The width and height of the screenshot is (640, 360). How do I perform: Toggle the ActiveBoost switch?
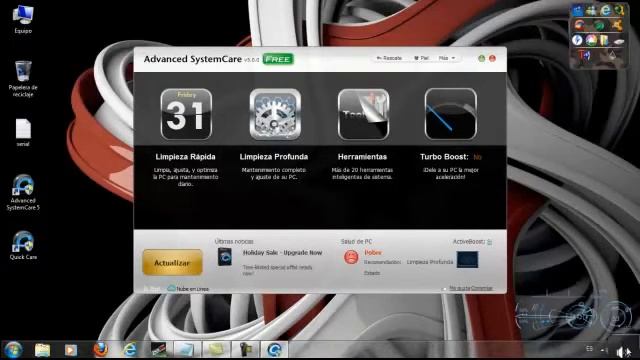[x=489, y=242]
